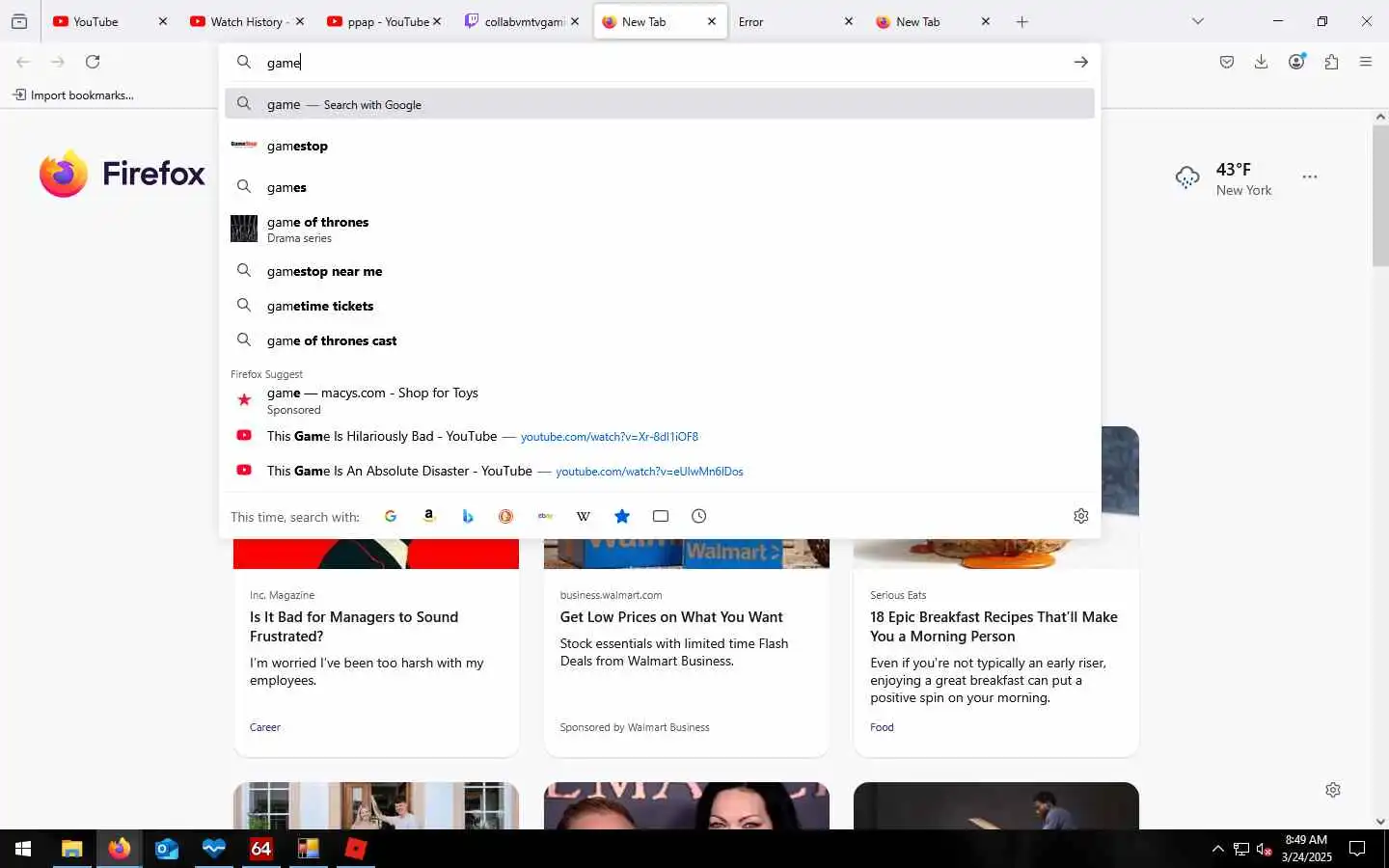This screenshot has width=1389, height=868.
Task: Click the page vertical scrollbar thumb
Action: pos(1380,195)
